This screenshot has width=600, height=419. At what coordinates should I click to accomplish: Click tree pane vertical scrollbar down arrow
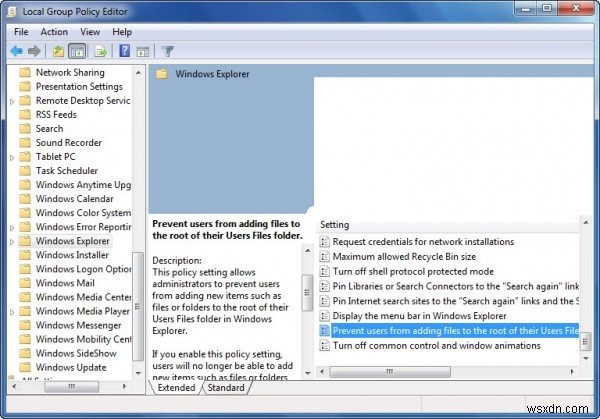(139, 373)
